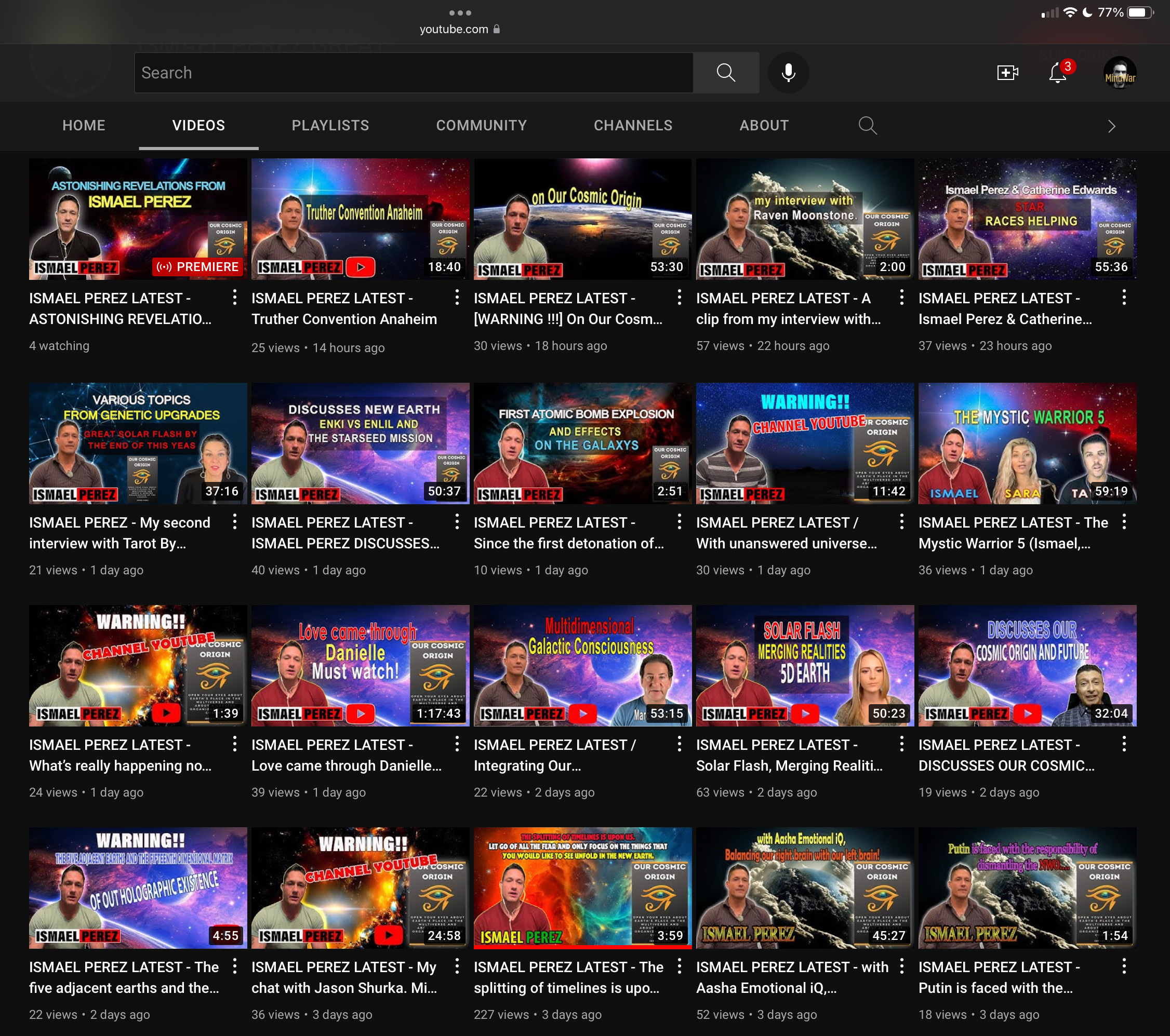The image size is (1170, 1036).
Task: Open the First Atomic Bomb Explosion thumbnail
Action: [582, 443]
